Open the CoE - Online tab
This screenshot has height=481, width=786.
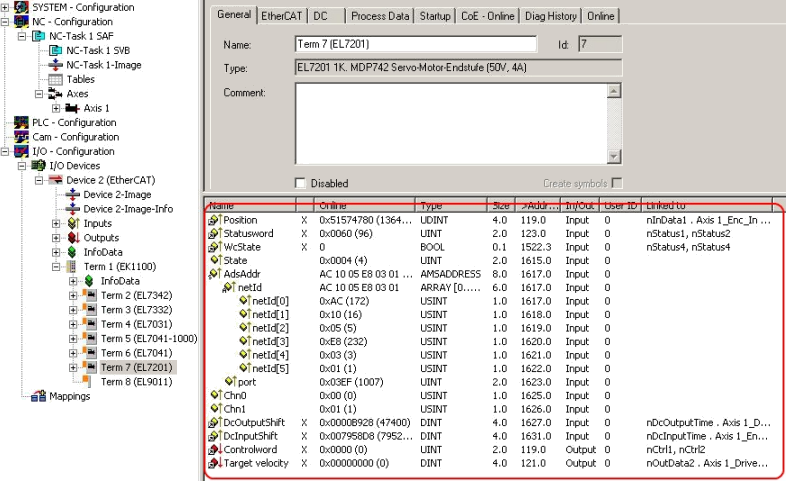[x=487, y=16]
